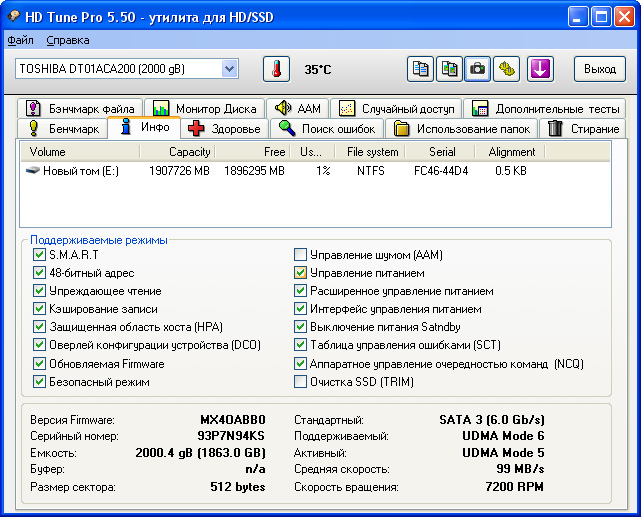Click the File system column header

point(370,152)
